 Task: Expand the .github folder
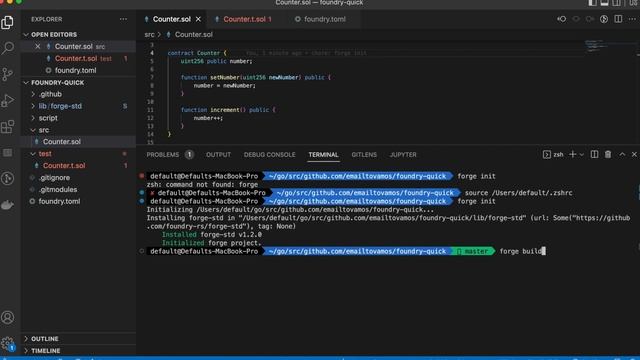pos(50,94)
